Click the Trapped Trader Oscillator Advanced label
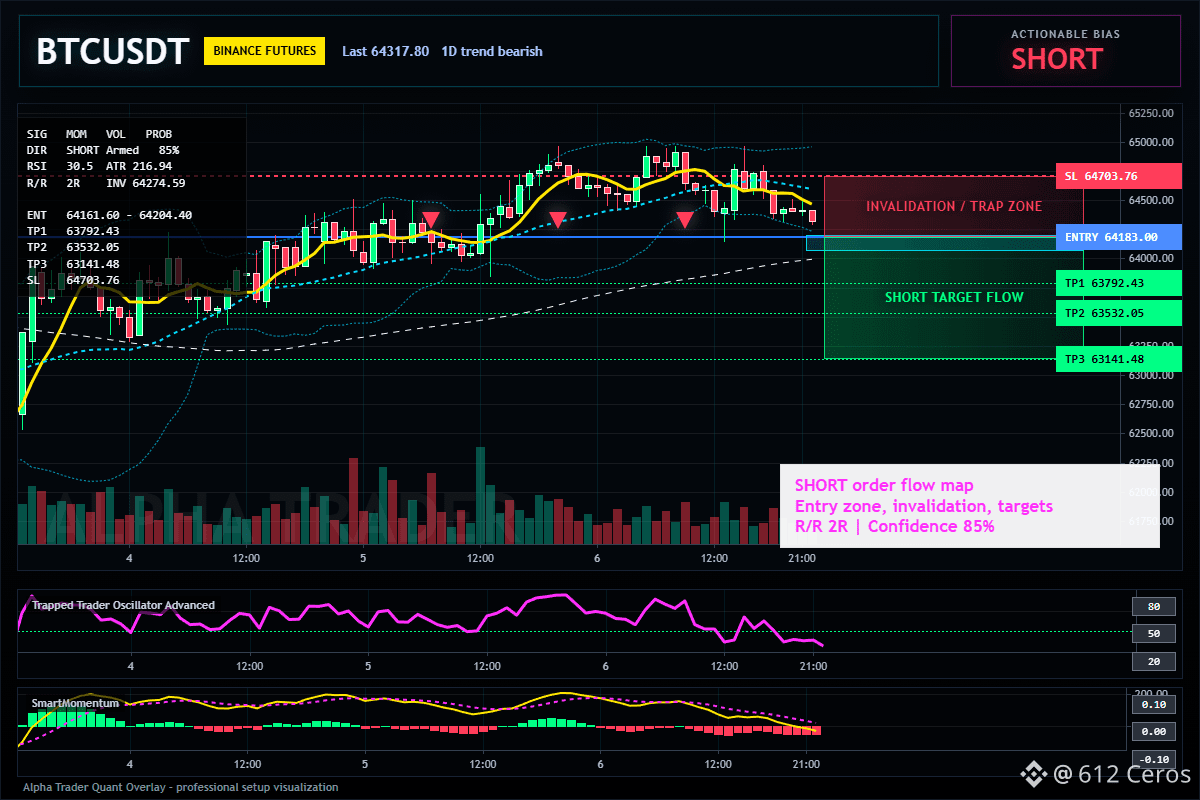 [123, 605]
